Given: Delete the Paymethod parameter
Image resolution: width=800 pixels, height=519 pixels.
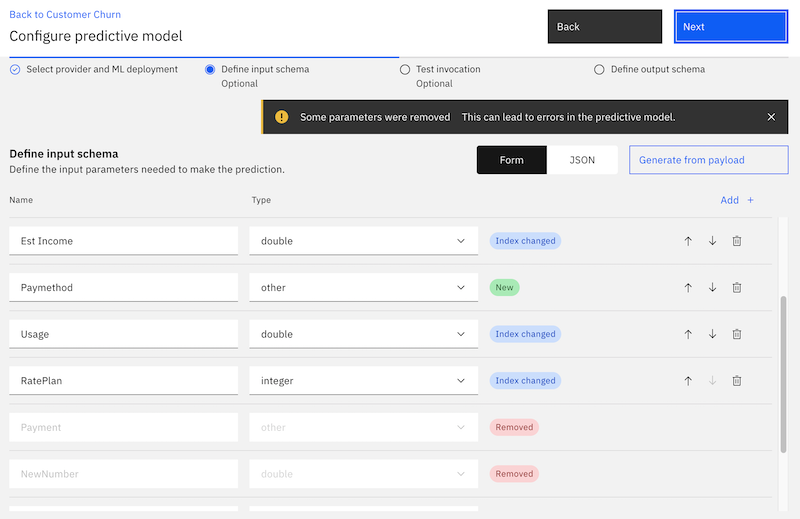Looking at the screenshot, I should 737,287.
